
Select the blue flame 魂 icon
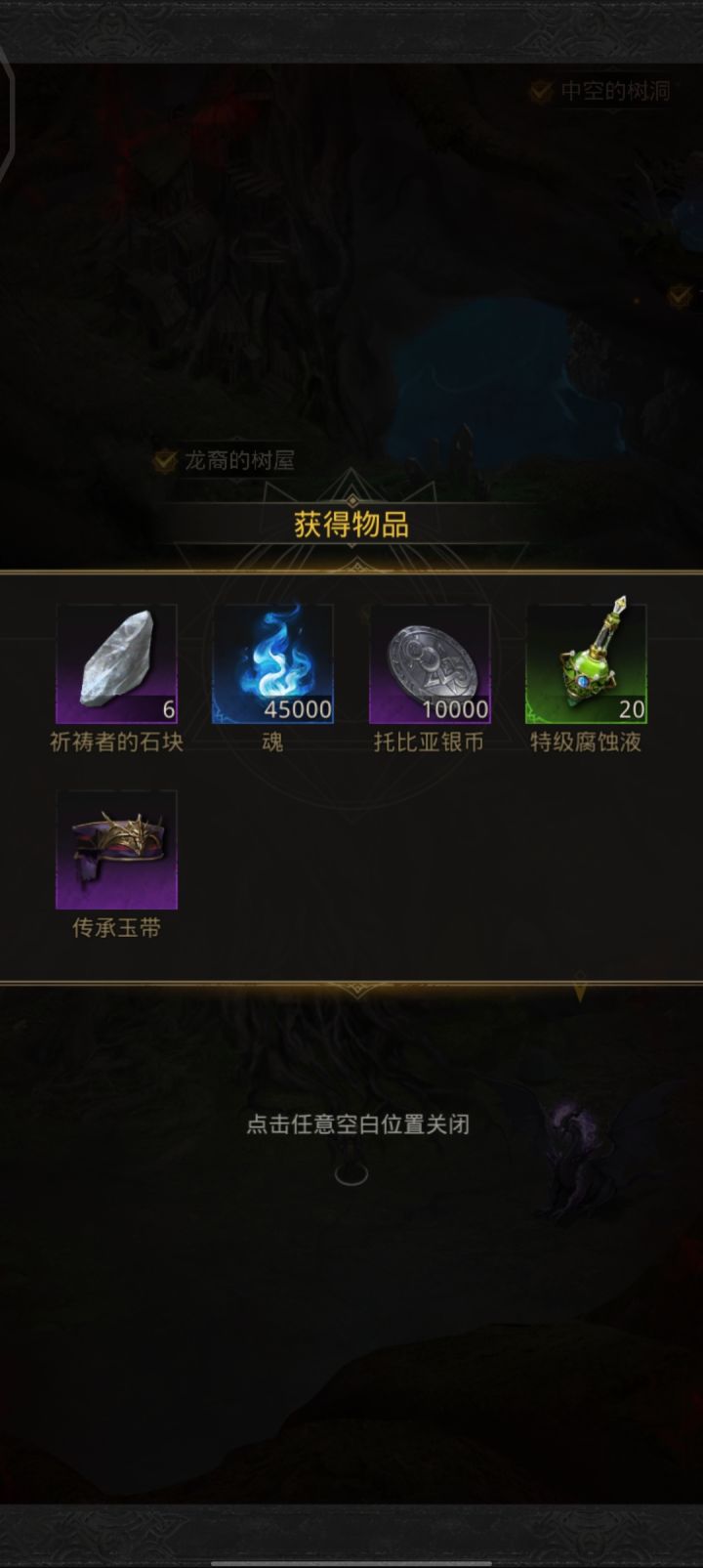click(272, 663)
